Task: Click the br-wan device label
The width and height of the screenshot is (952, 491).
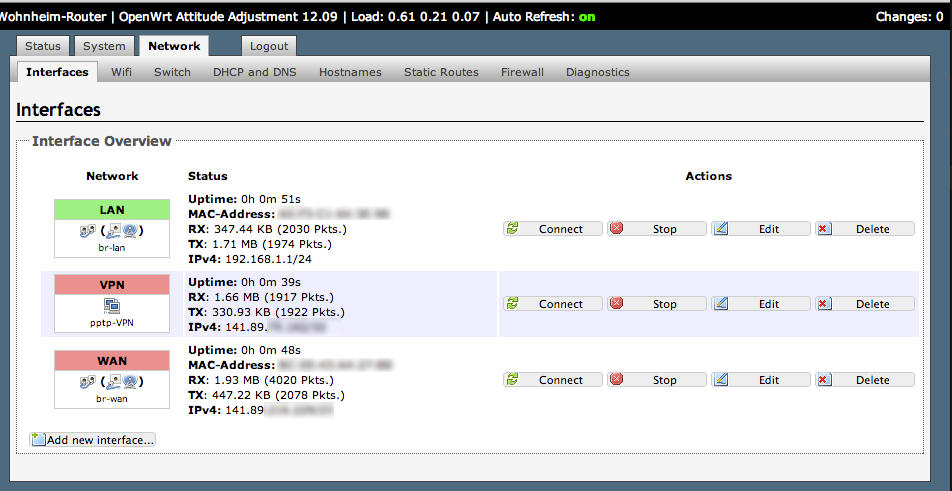Action: pyautogui.click(x=112, y=399)
